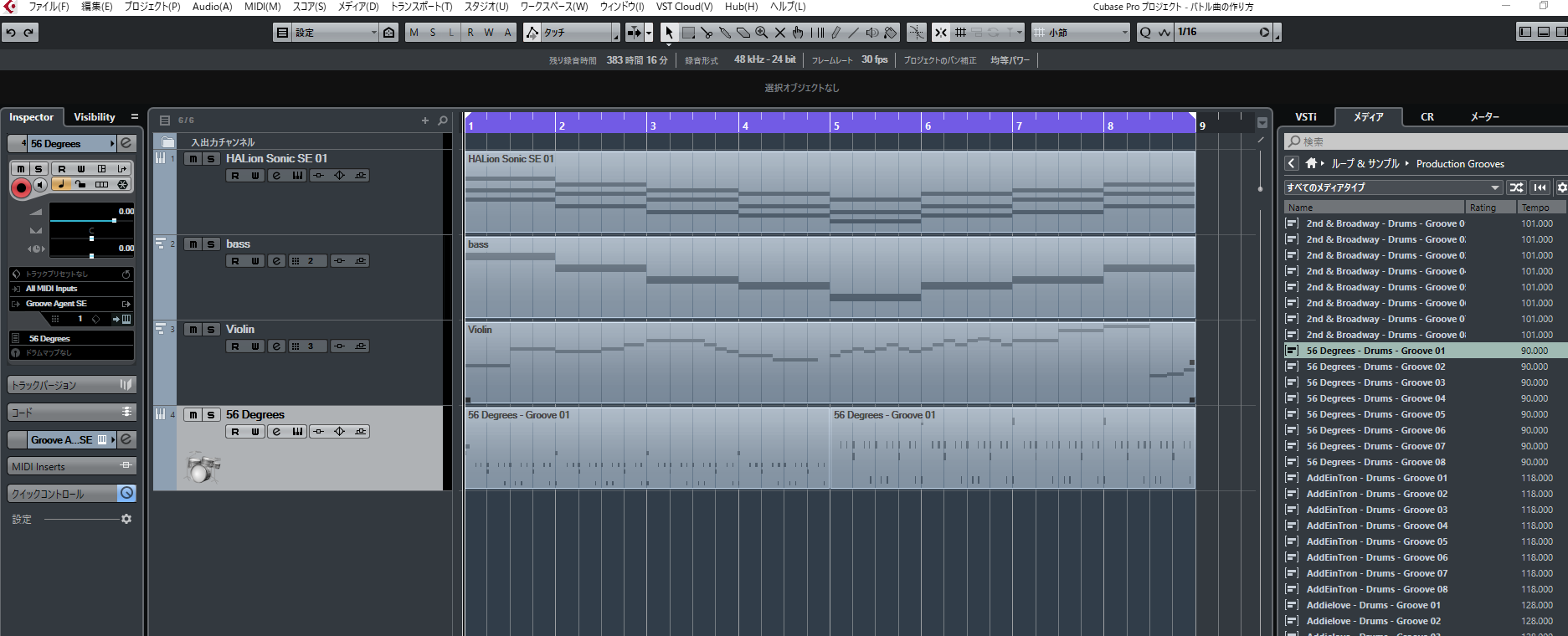Screen dimensions: 1568x636
Task: Select the Erase tool
Action: (743, 33)
